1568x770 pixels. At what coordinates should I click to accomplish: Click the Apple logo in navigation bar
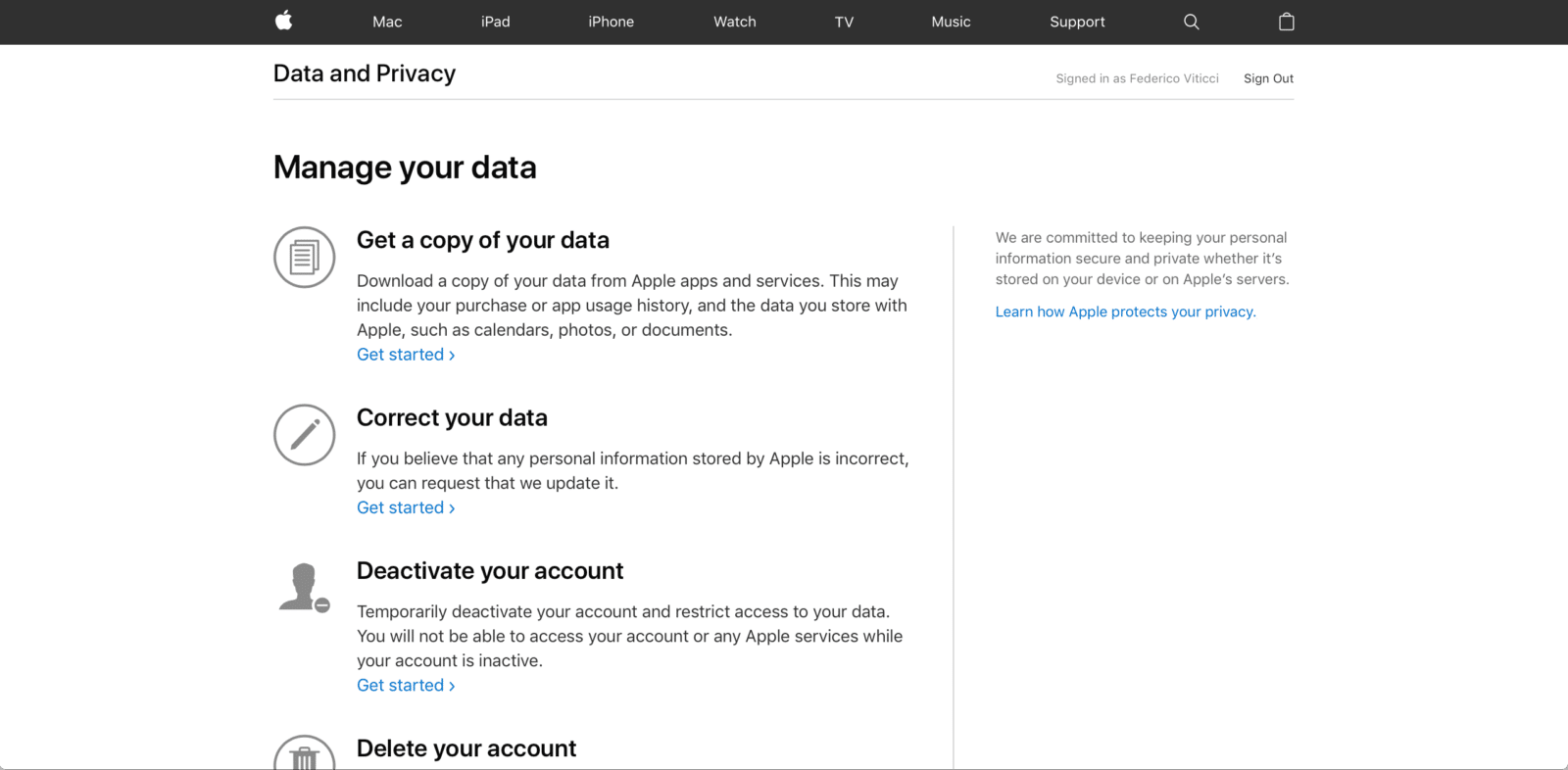pyautogui.click(x=283, y=21)
